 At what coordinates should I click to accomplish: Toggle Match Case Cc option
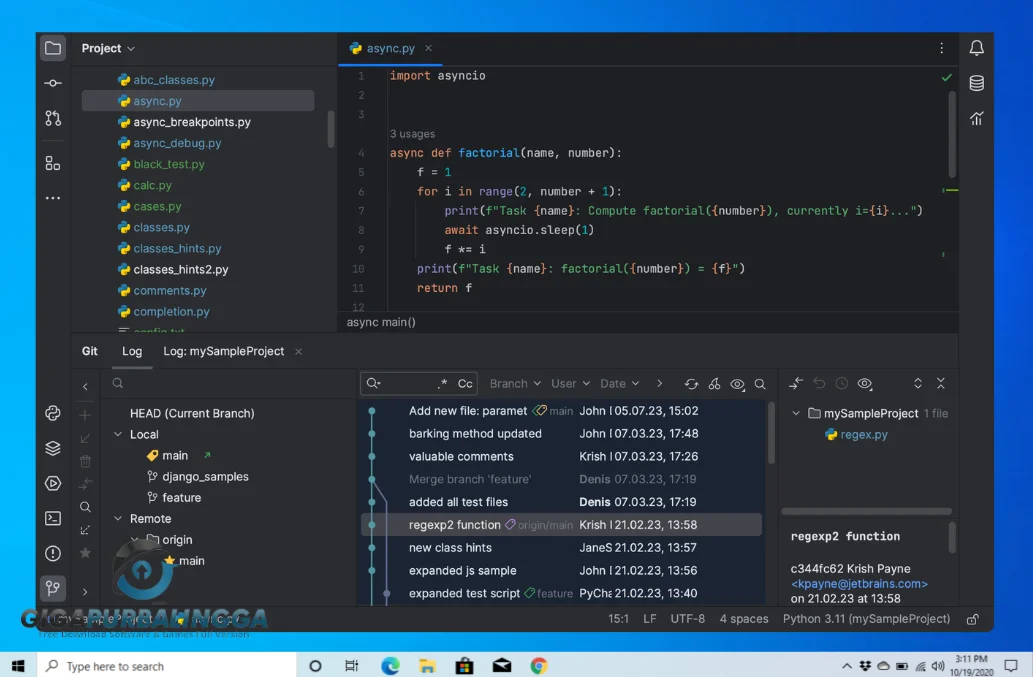[x=465, y=384]
